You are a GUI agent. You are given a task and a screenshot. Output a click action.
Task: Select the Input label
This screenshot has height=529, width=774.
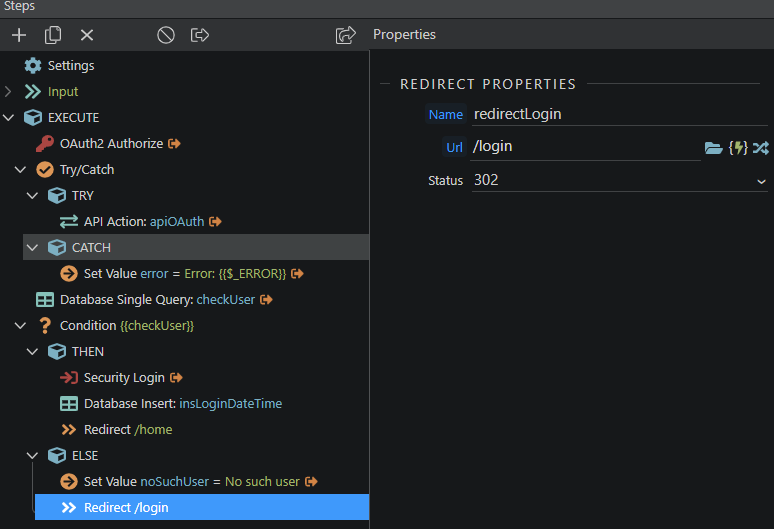coord(63,92)
